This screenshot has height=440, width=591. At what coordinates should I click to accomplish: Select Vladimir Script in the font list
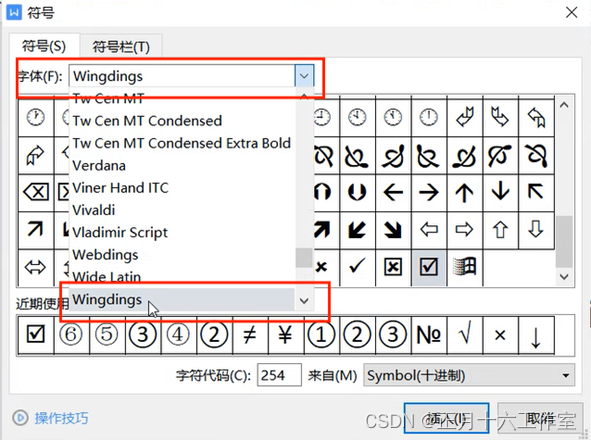pyautogui.click(x=183, y=232)
